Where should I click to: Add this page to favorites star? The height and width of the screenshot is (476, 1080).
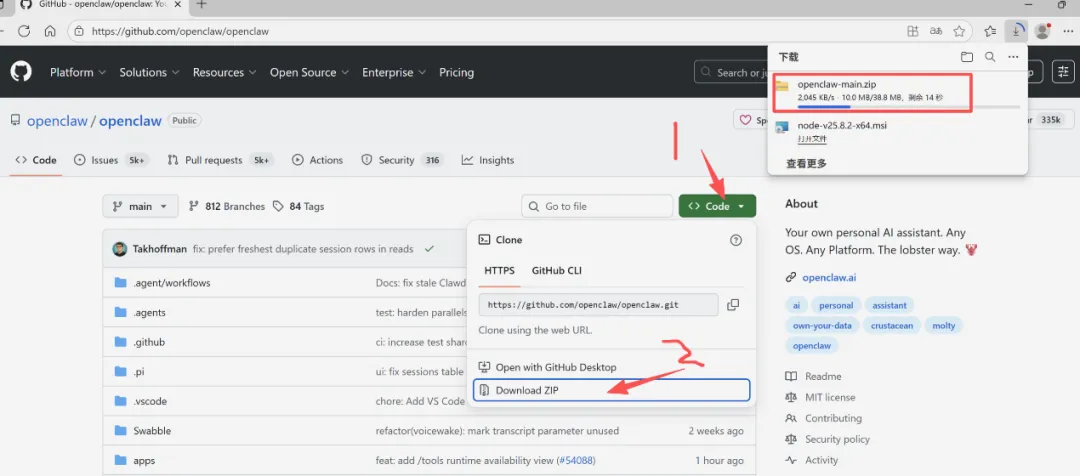(x=959, y=31)
